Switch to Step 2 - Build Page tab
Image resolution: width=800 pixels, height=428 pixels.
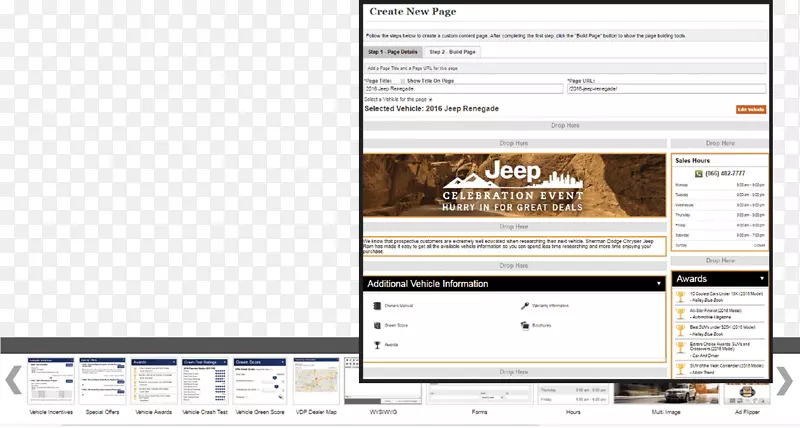point(452,51)
